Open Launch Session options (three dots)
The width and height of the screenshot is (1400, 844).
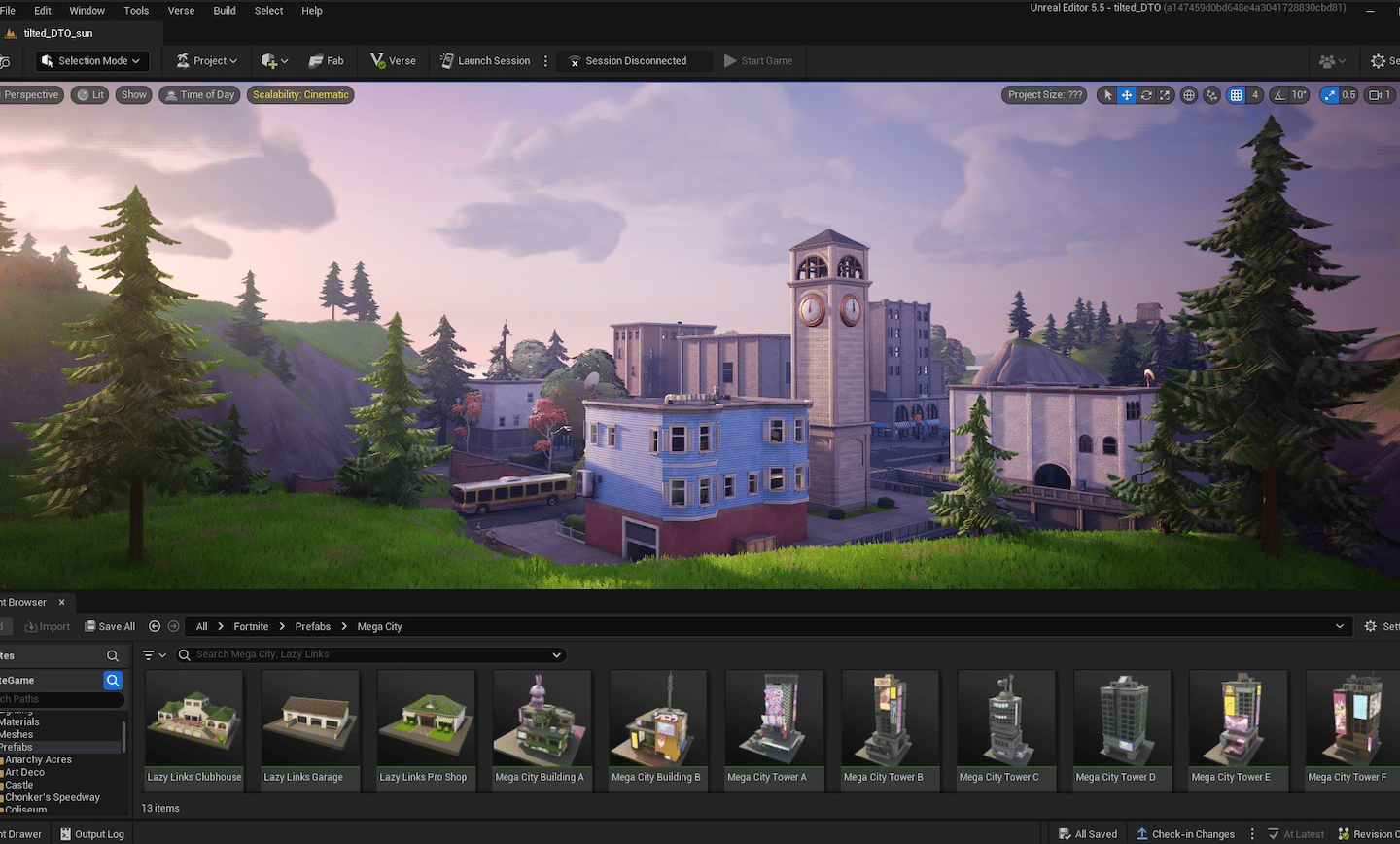pos(545,60)
